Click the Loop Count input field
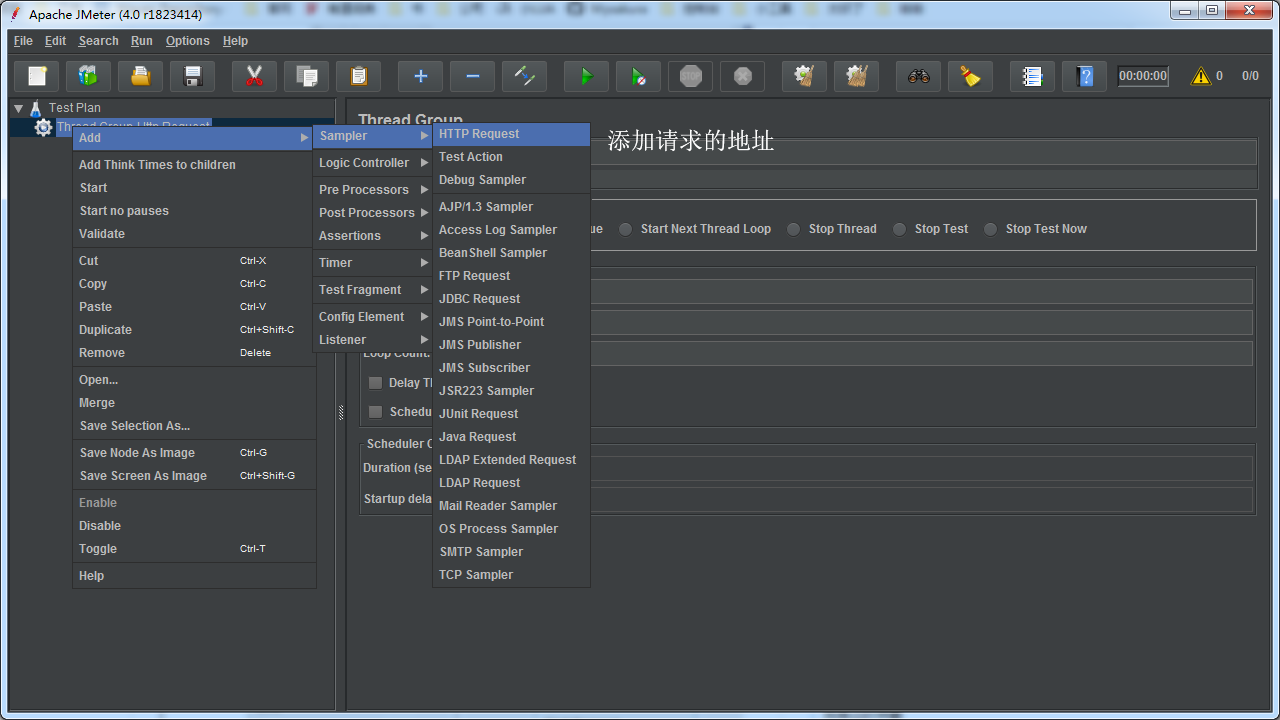The height and width of the screenshot is (720, 1280). (921, 353)
